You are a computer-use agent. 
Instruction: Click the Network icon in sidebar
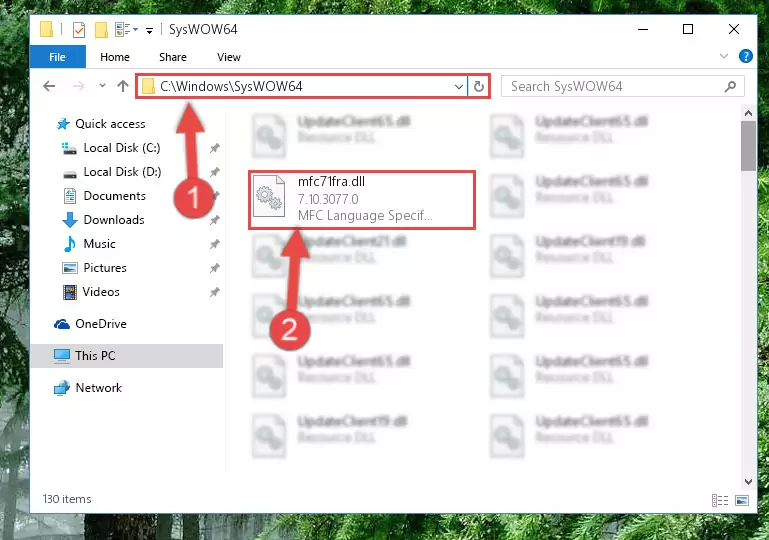click(x=62, y=388)
